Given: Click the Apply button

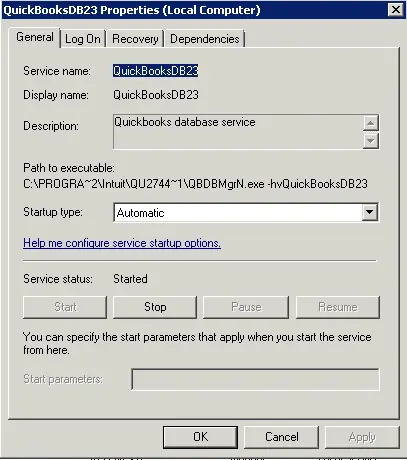Looking at the screenshot, I should (362, 437).
